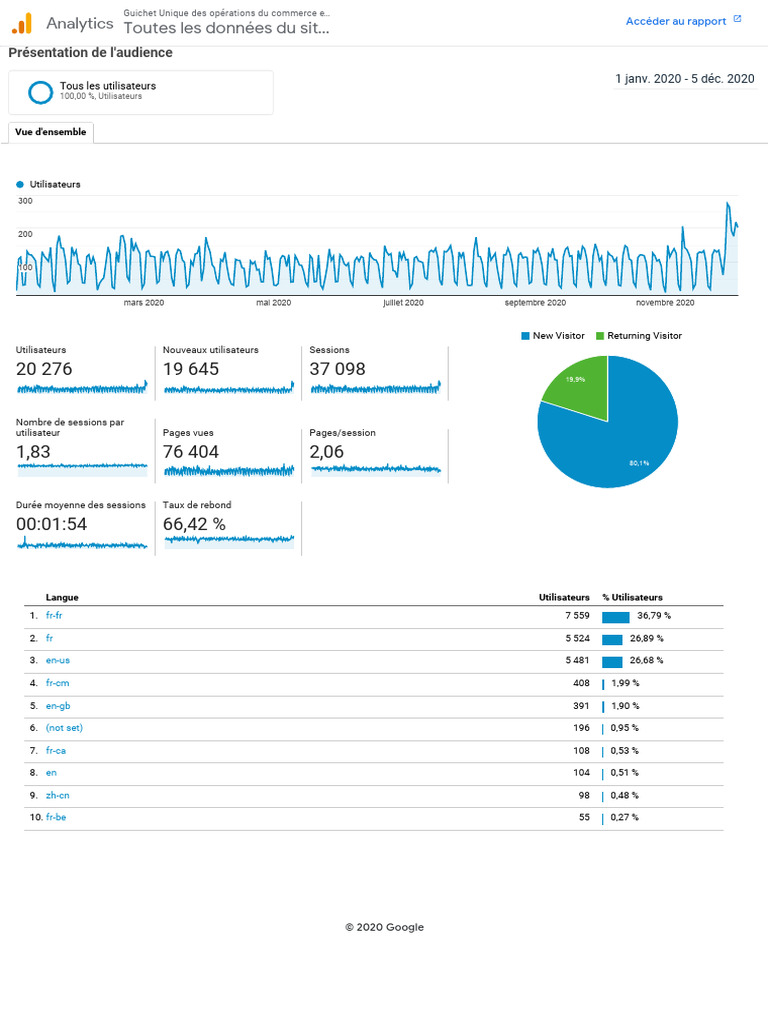Click the external-link icon beside Accéder au rapport
Viewport: 768px width, 1024px height.
[737, 19]
